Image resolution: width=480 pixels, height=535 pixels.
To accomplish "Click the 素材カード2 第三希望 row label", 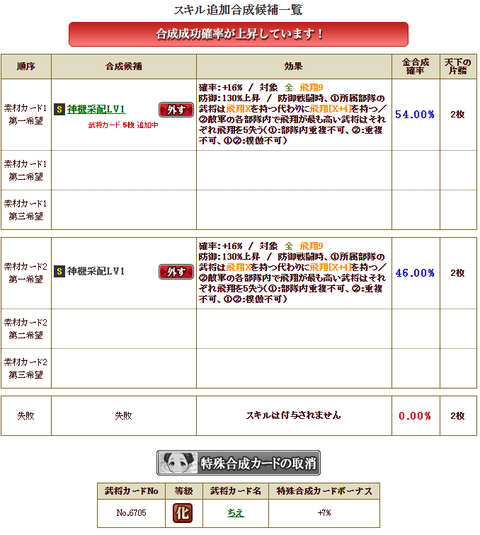I will click(26, 368).
